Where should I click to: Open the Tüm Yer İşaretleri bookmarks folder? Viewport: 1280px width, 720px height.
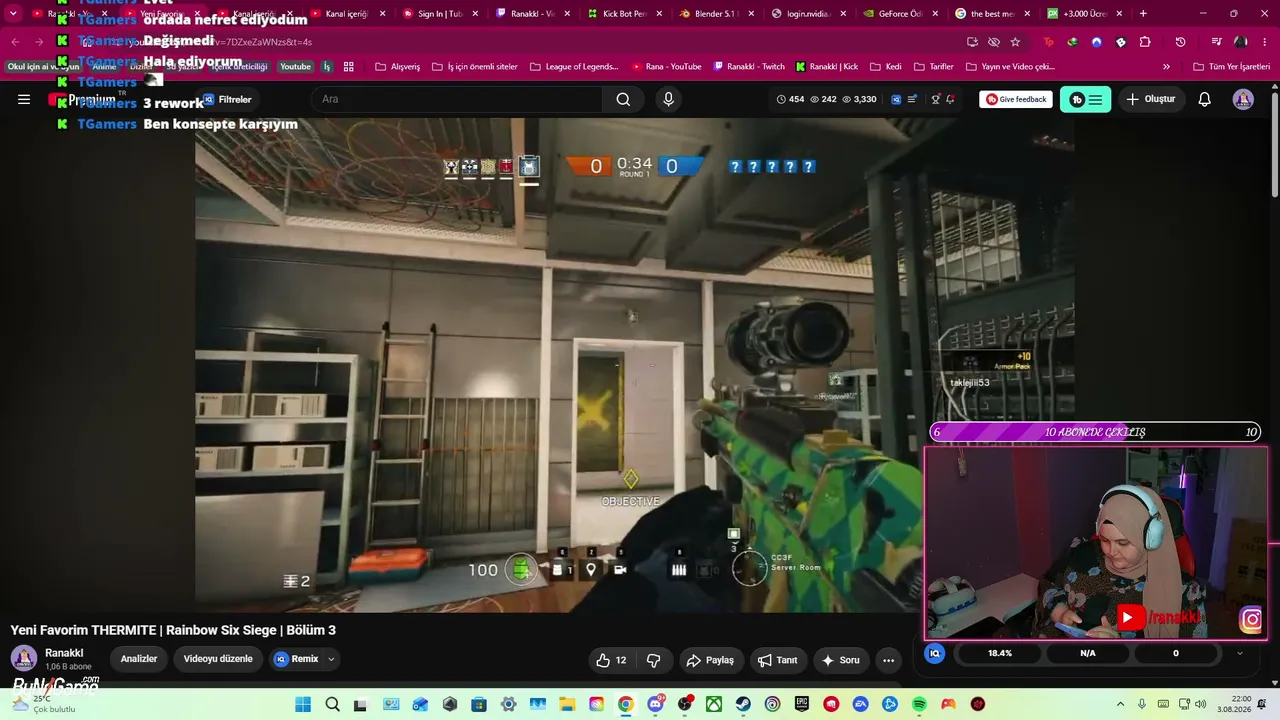[1231, 67]
